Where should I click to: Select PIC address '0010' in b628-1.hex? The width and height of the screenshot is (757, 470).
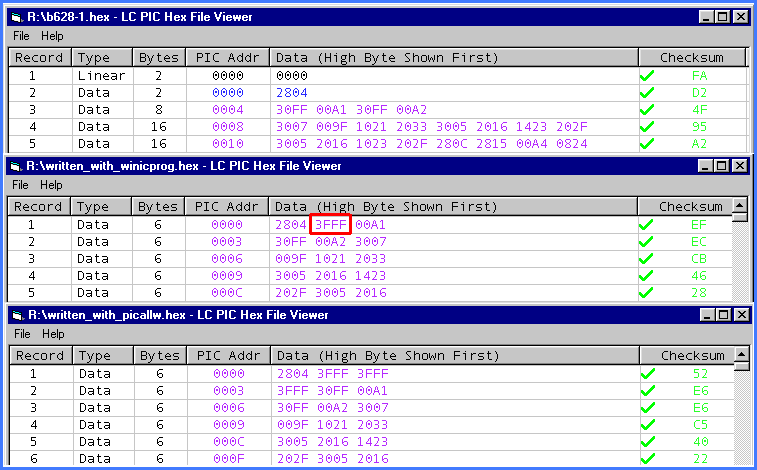point(228,144)
